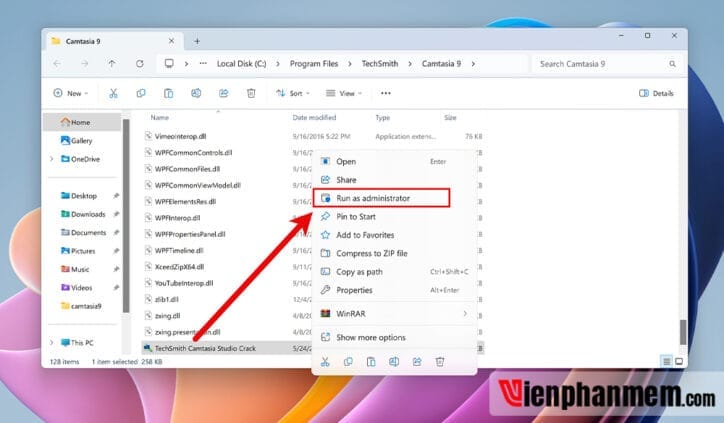
Task: Switch to the large thumbnails view icon
Action: (x=679, y=362)
